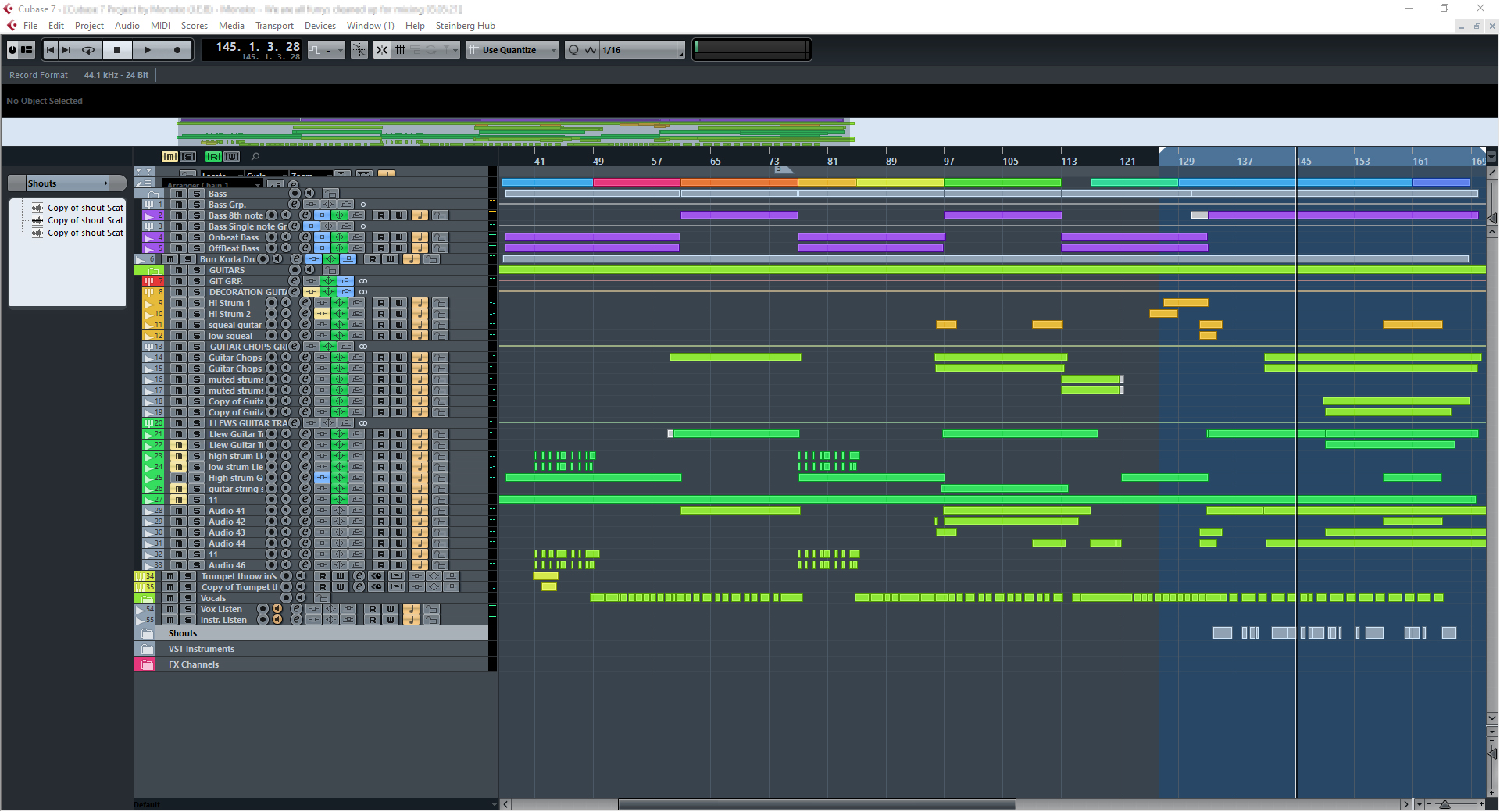Expand the Shouts folder track
The height and width of the screenshot is (812, 1500).
click(x=147, y=633)
